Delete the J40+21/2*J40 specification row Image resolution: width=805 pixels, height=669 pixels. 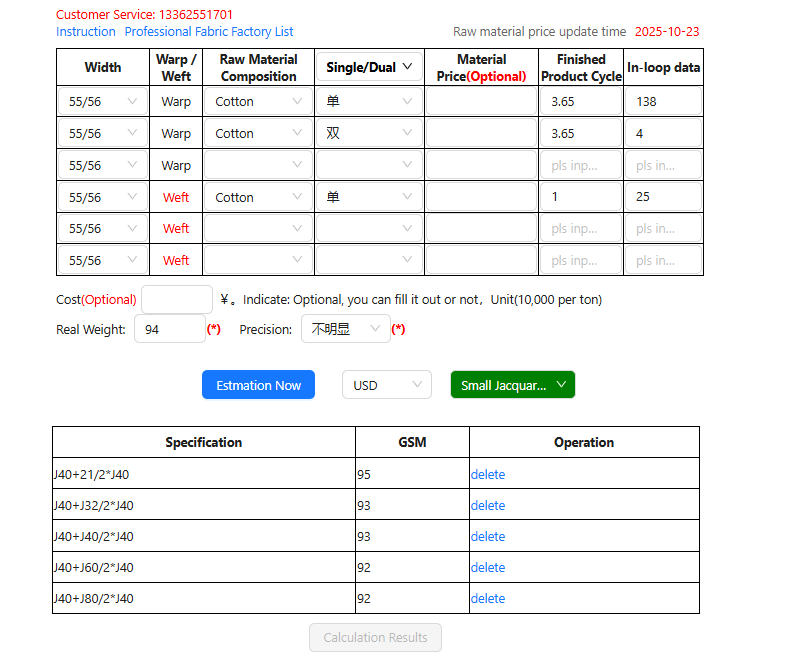coord(488,475)
